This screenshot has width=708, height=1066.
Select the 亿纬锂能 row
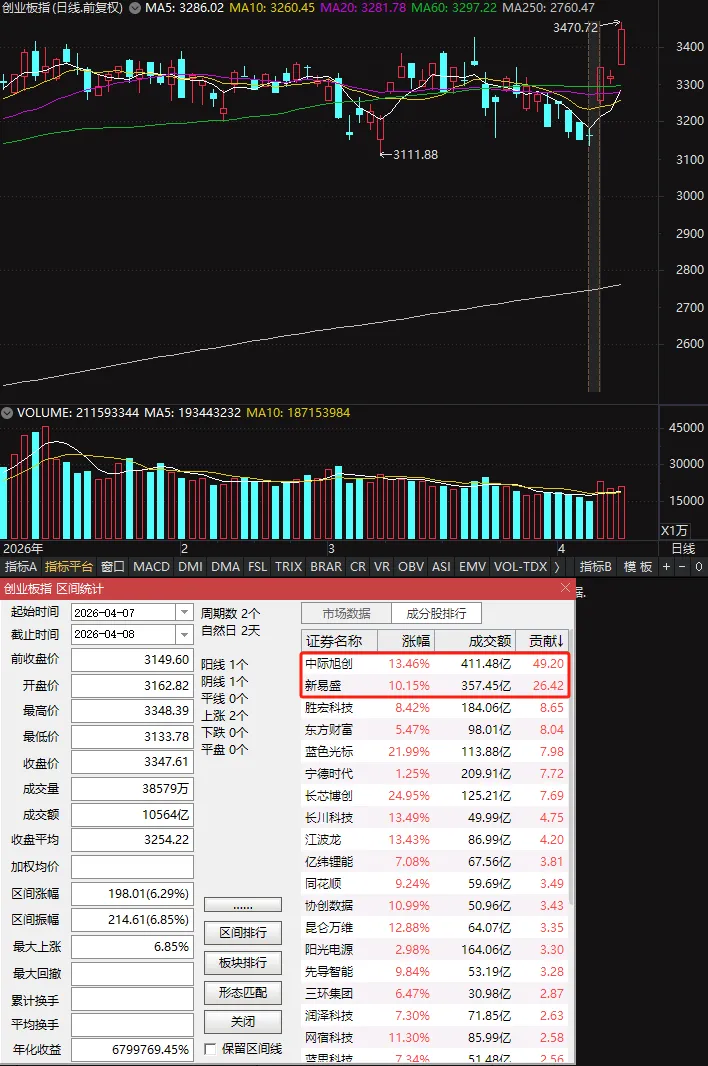coord(435,861)
